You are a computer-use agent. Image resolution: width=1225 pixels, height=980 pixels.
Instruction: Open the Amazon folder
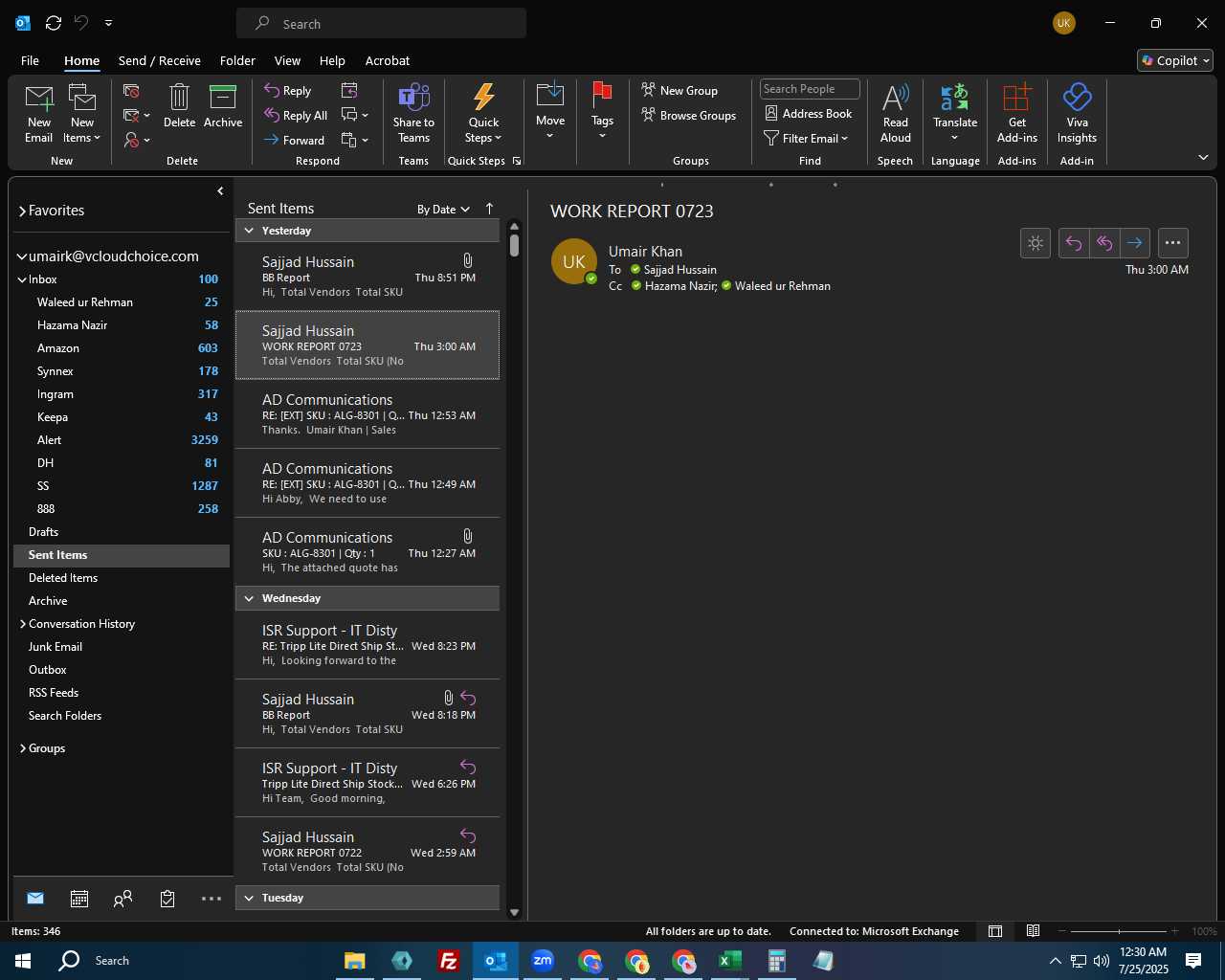122,348
